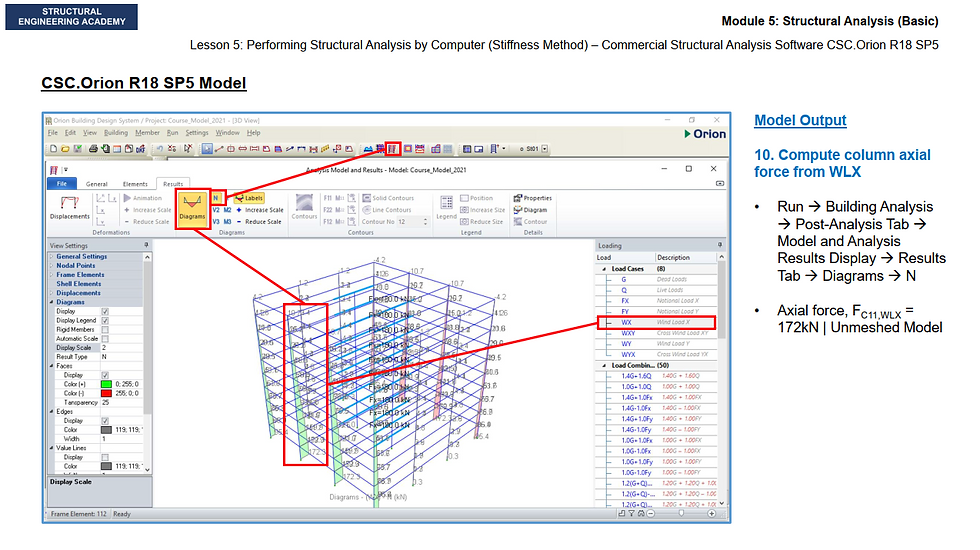The height and width of the screenshot is (550, 980).
Task: Expand General Settings section
Action: click(52, 256)
